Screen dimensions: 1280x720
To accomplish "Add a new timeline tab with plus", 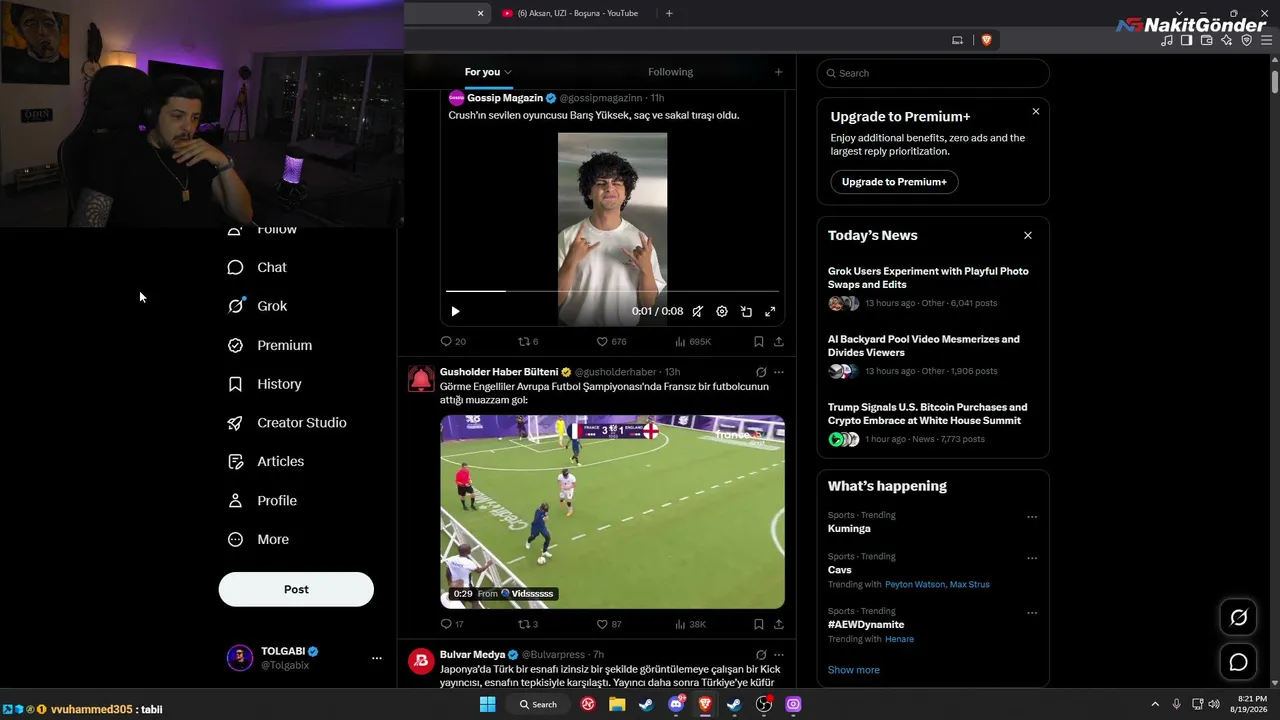I will [778, 72].
